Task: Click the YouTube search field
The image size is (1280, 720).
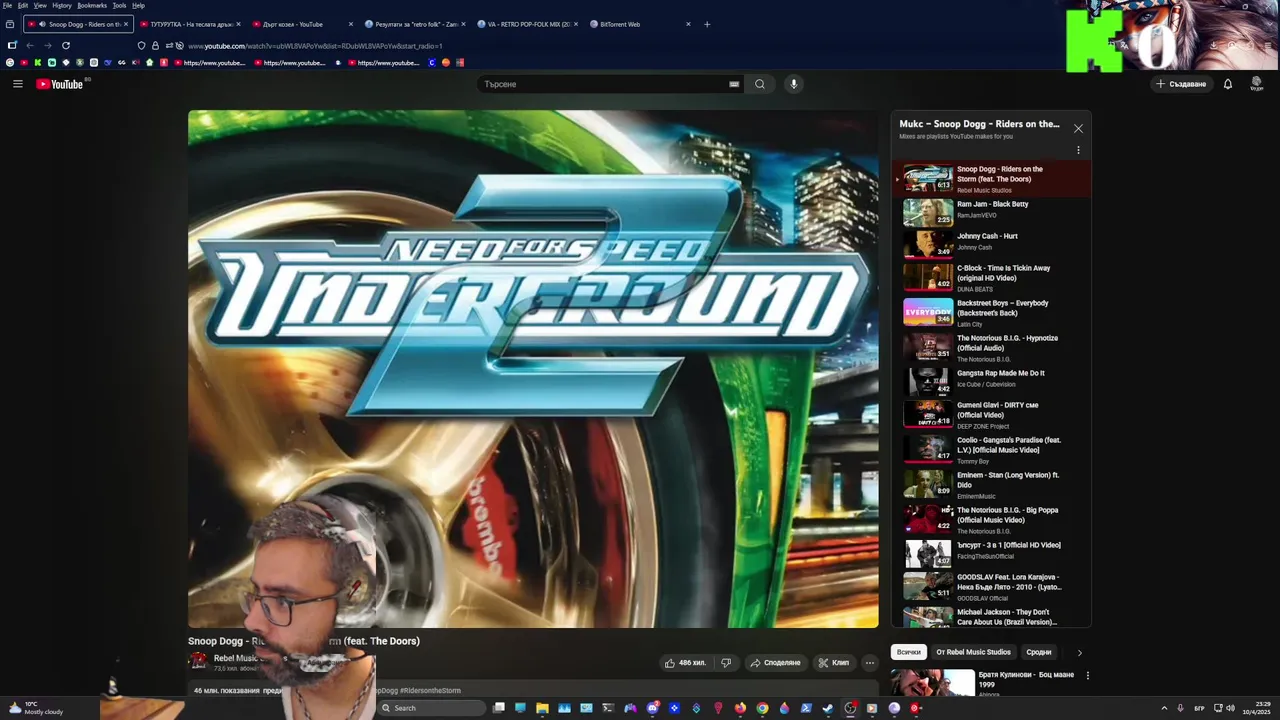Action: [x=604, y=84]
